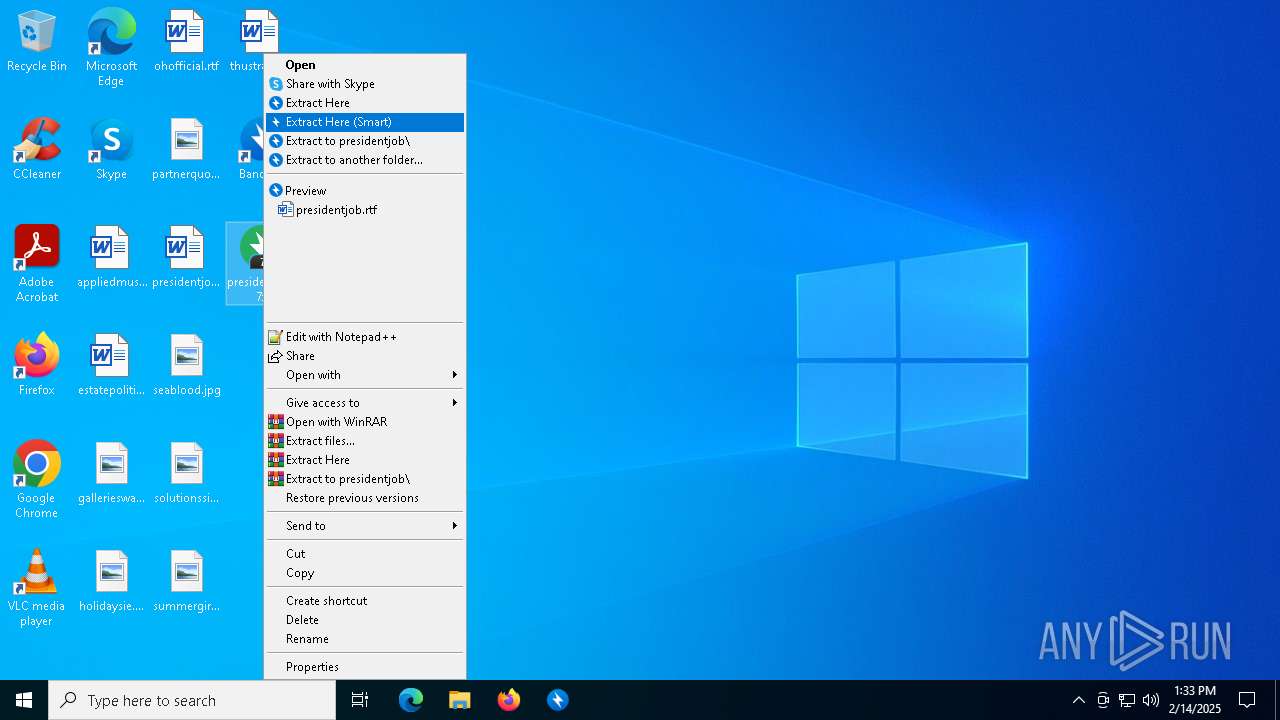This screenshot has height=720, width=1280.
Task: Select the ohofficial.rtf file icon
Action: coord(186,42)
